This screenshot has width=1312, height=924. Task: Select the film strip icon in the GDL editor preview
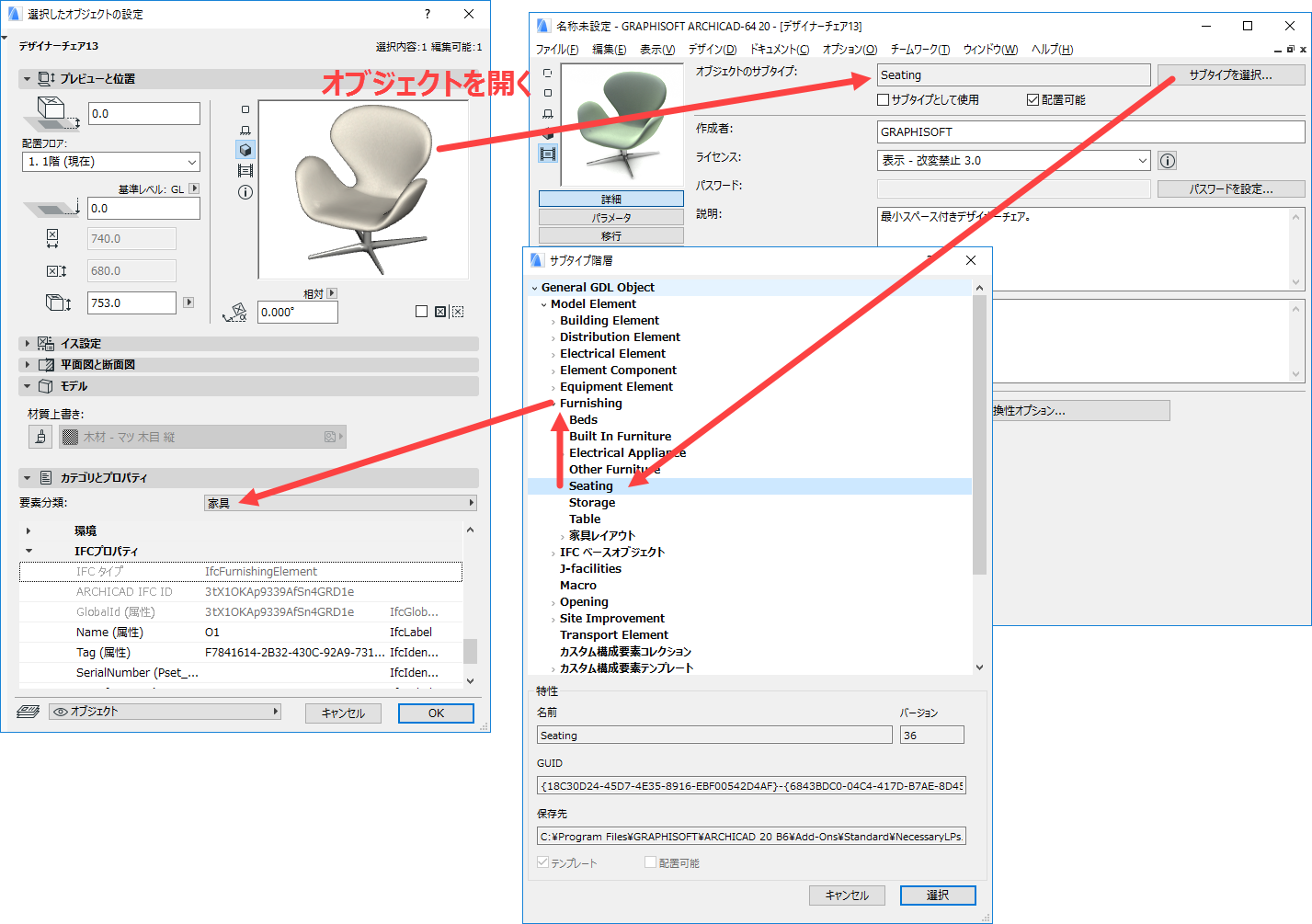tap(548, 154)
